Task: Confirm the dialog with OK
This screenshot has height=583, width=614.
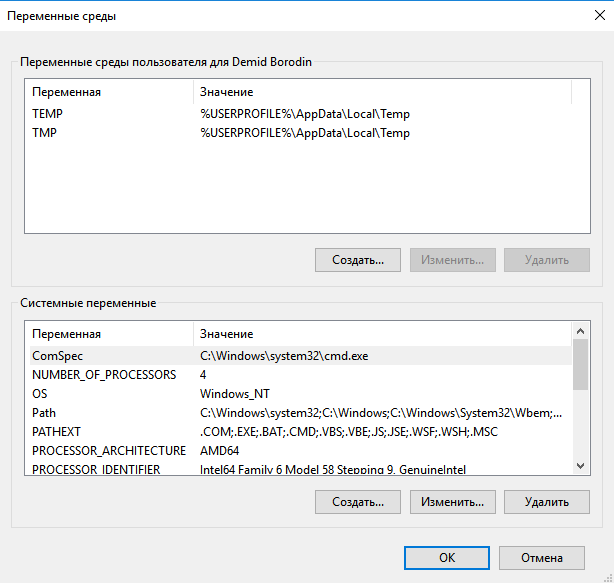Action: [447, 558]
